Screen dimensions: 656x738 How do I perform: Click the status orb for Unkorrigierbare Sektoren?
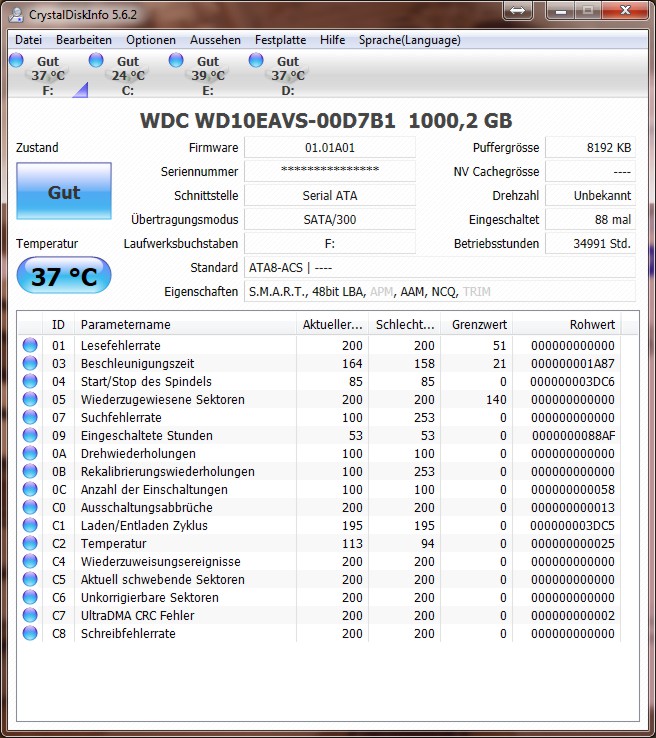[x=30, y=597]
